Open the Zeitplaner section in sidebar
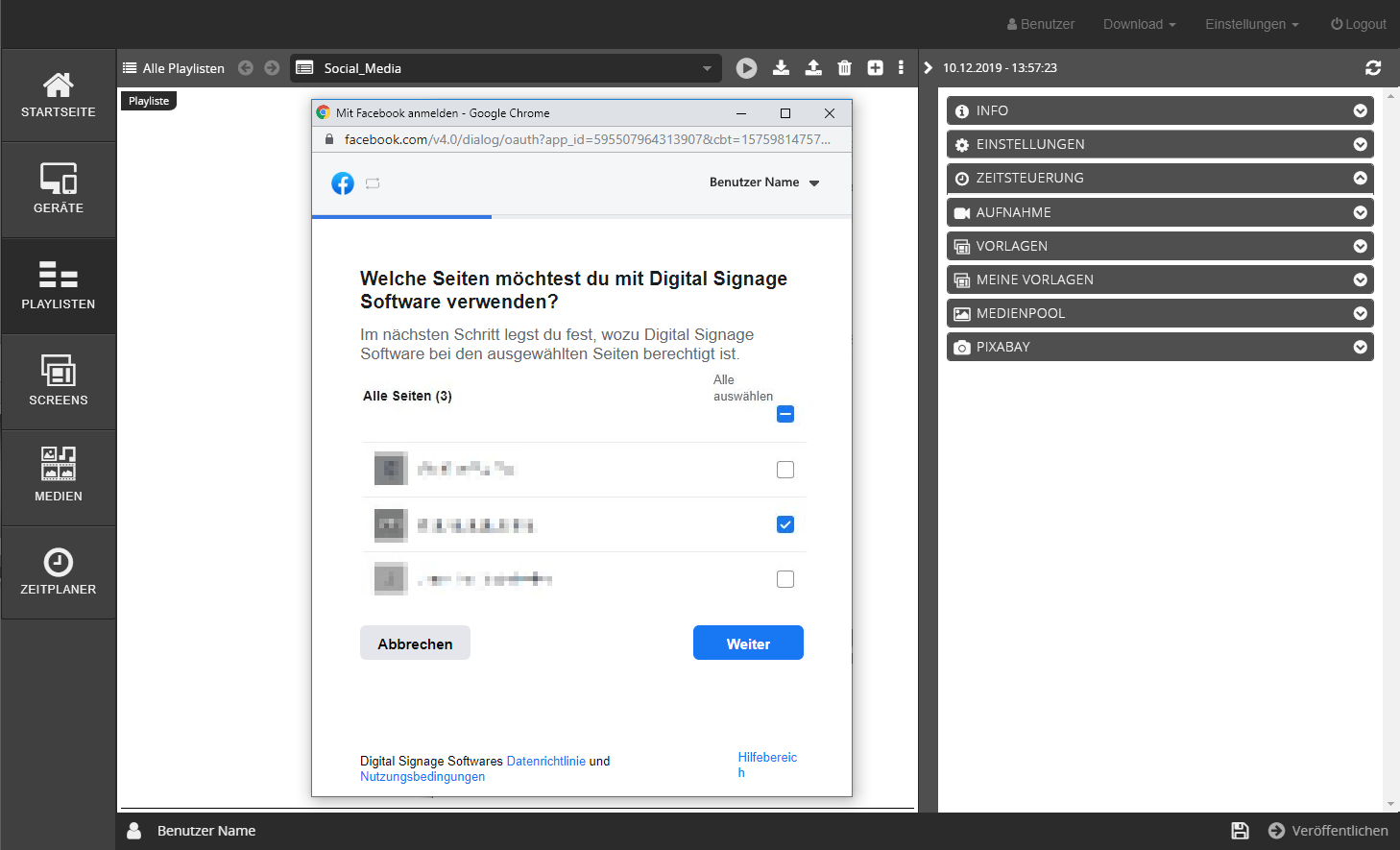Viewport: 1400px width, 850px height. 59,572
